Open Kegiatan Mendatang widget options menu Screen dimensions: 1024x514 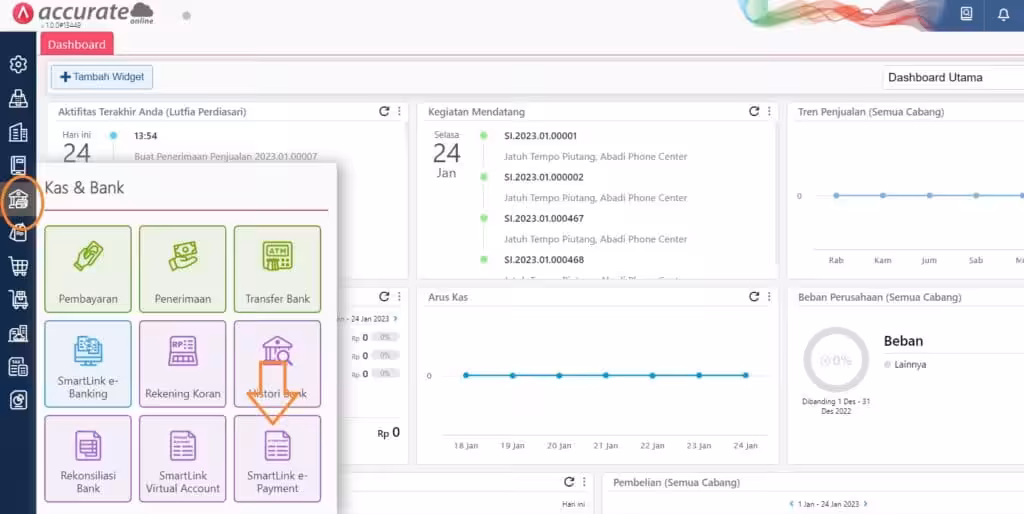(769, 112)
